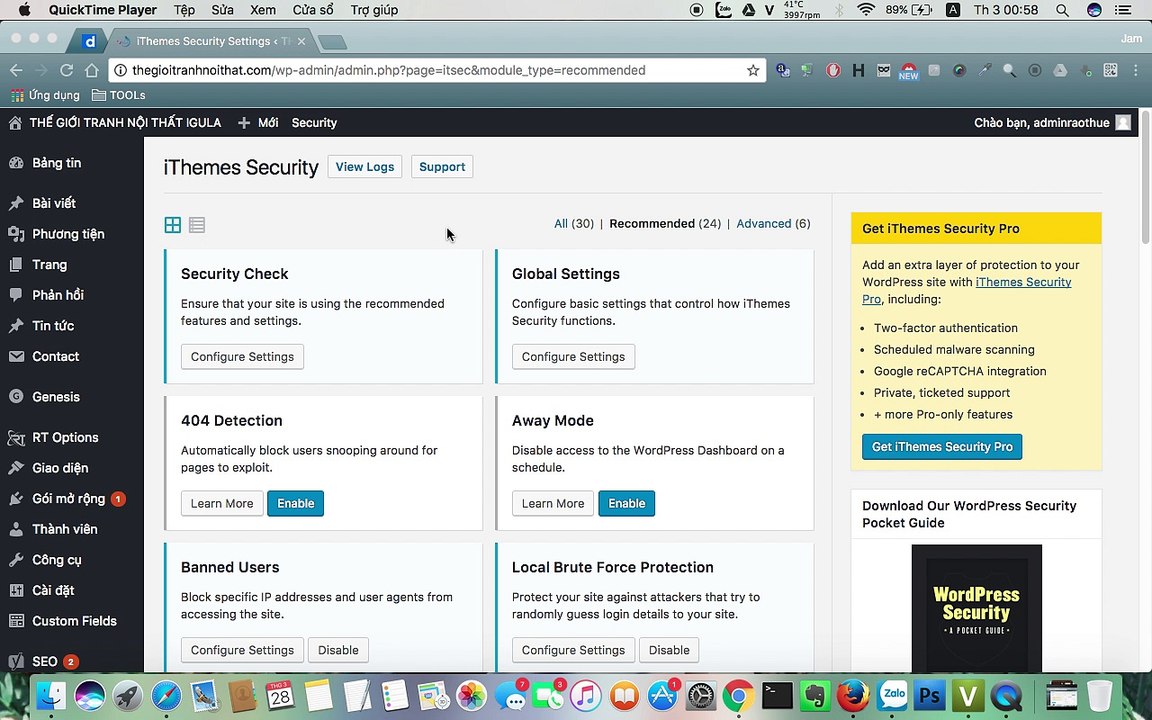
Task: Open Firefox from the dock
Action: [x=853, y=695]
